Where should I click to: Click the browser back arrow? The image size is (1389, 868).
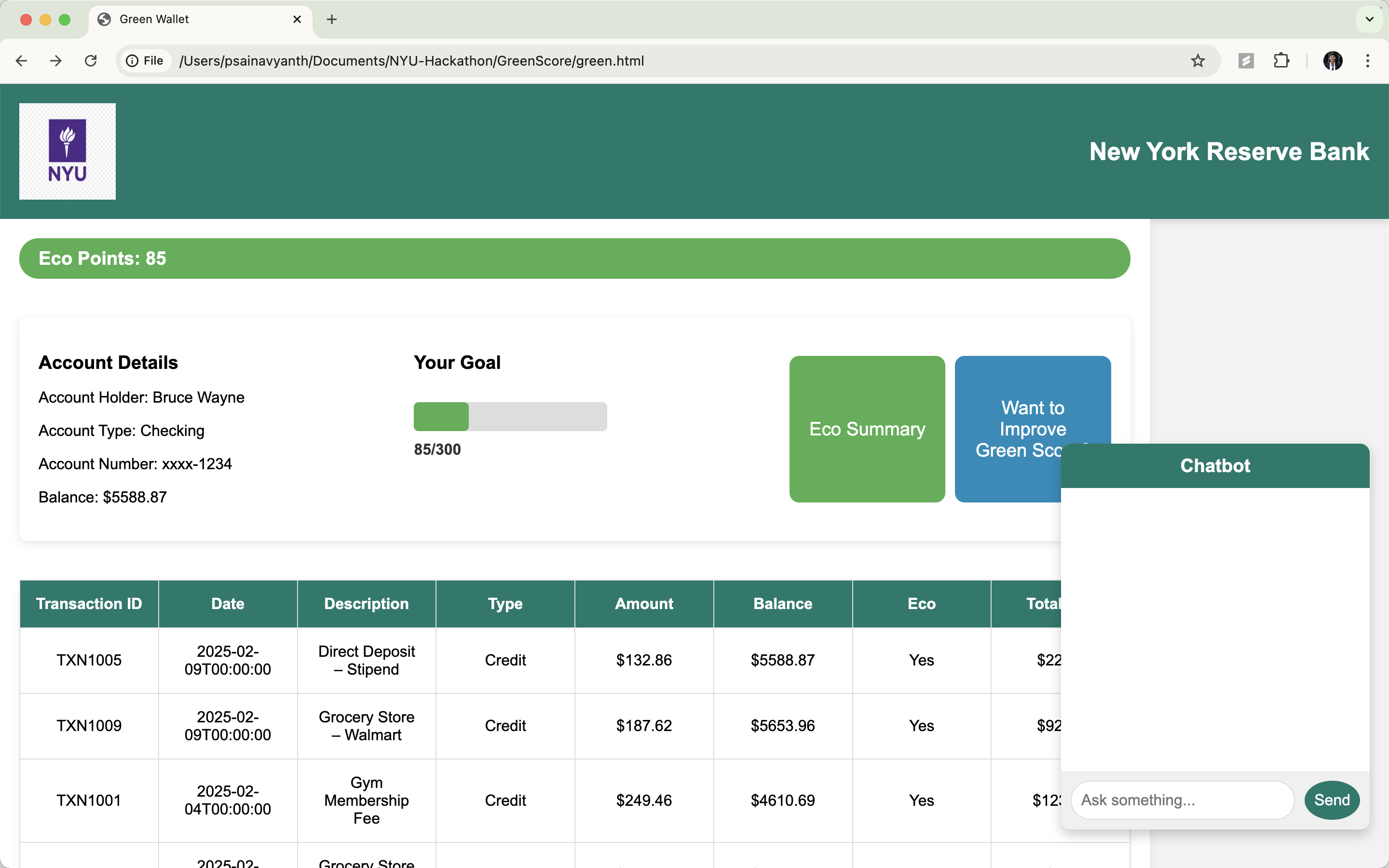tap(22, 61)
